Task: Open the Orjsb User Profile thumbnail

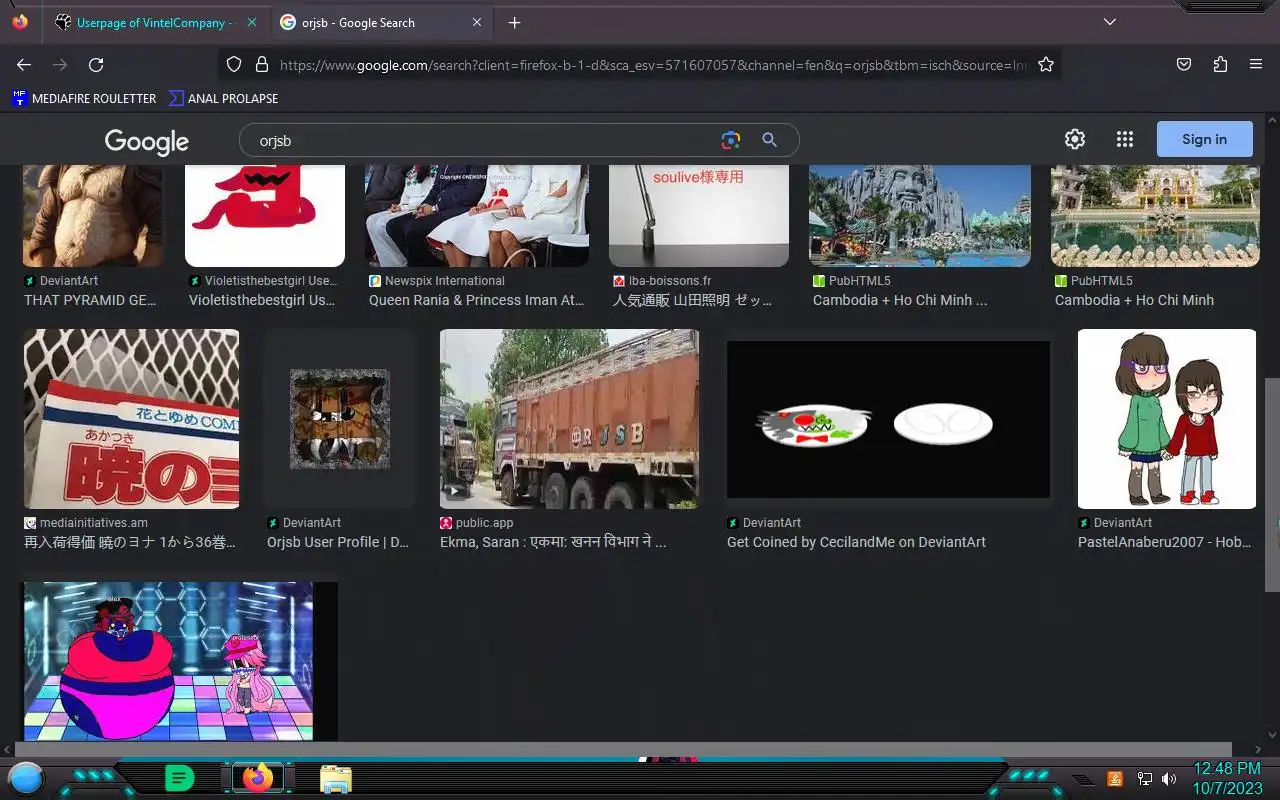Action: pos(340,419)
